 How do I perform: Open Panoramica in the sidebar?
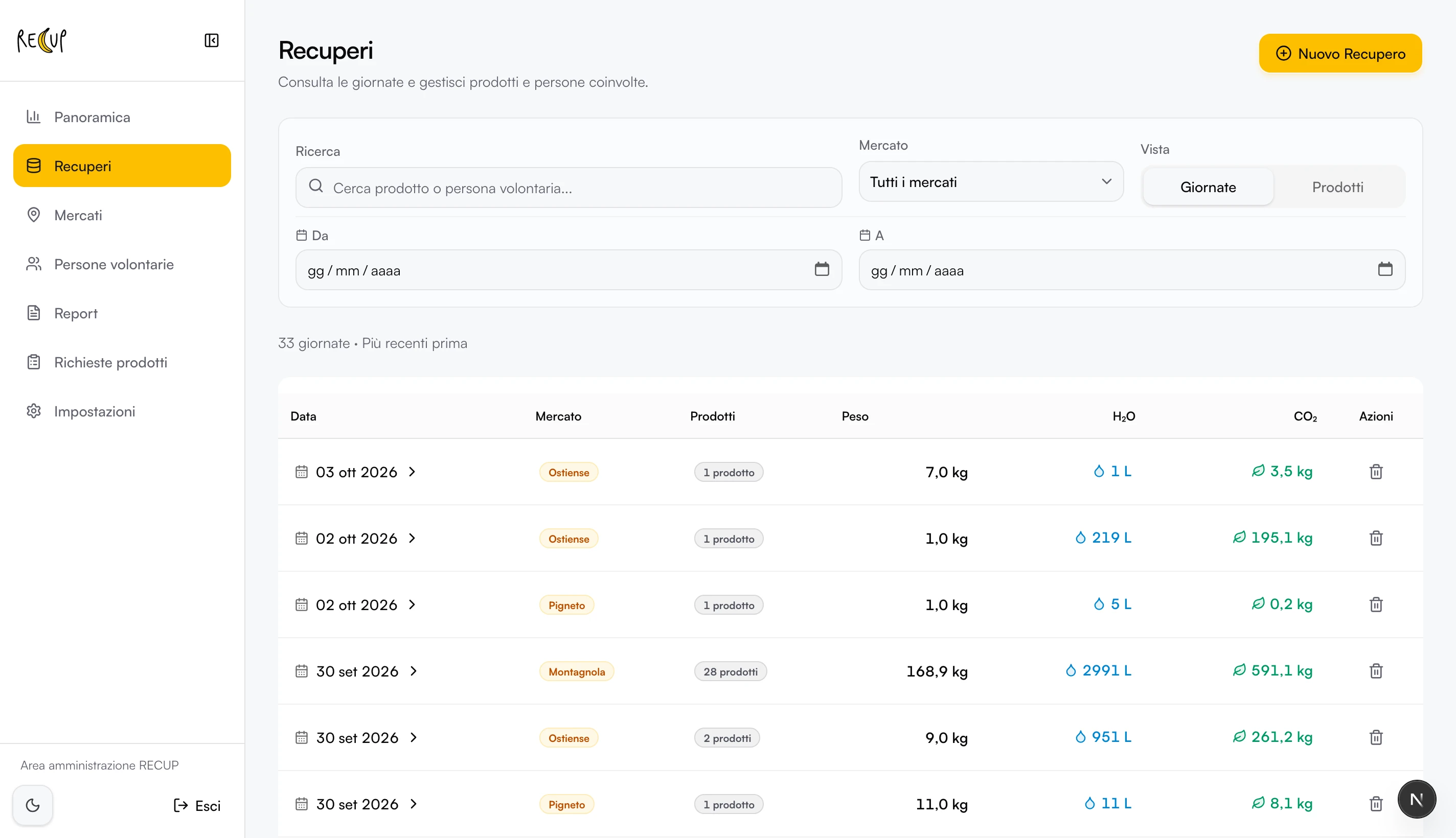(x=122, y=117)
